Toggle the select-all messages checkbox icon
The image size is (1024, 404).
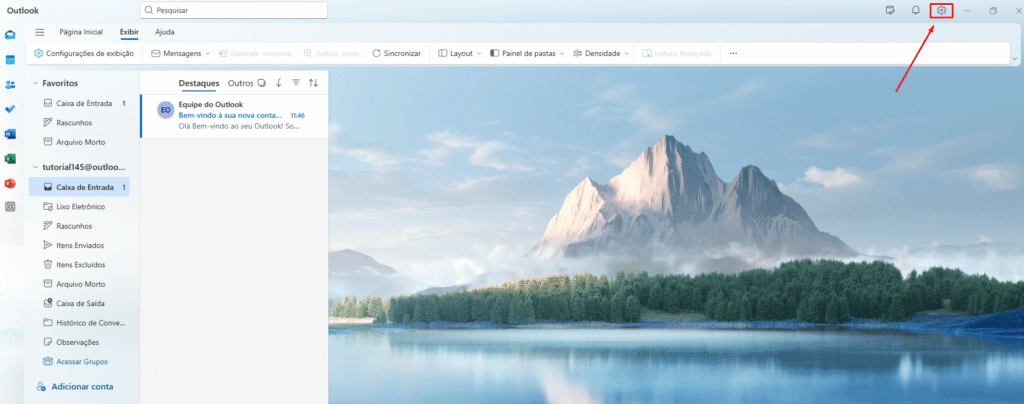(262, 83)
